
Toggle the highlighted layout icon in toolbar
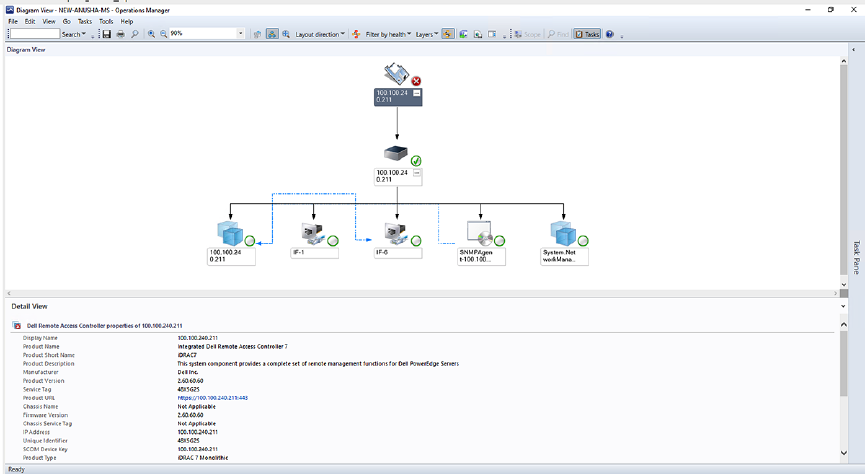click(x=272, y=34)
